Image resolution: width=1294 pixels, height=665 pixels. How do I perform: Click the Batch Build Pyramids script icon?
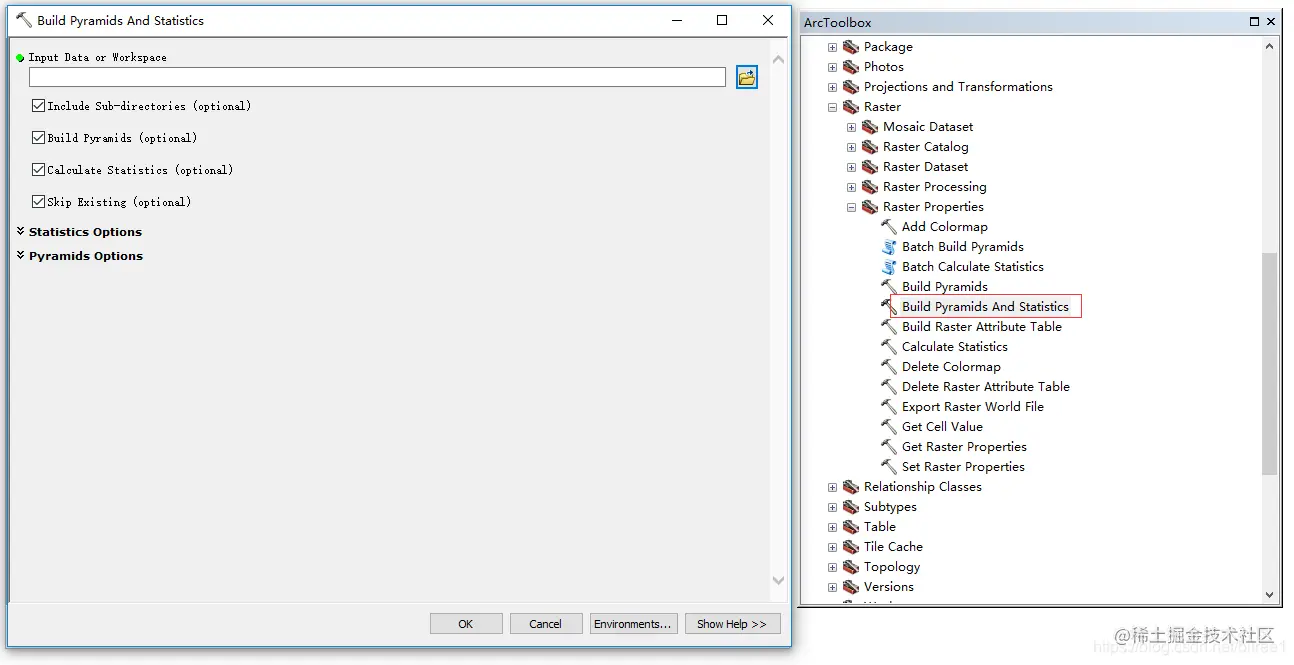point(889,247)
